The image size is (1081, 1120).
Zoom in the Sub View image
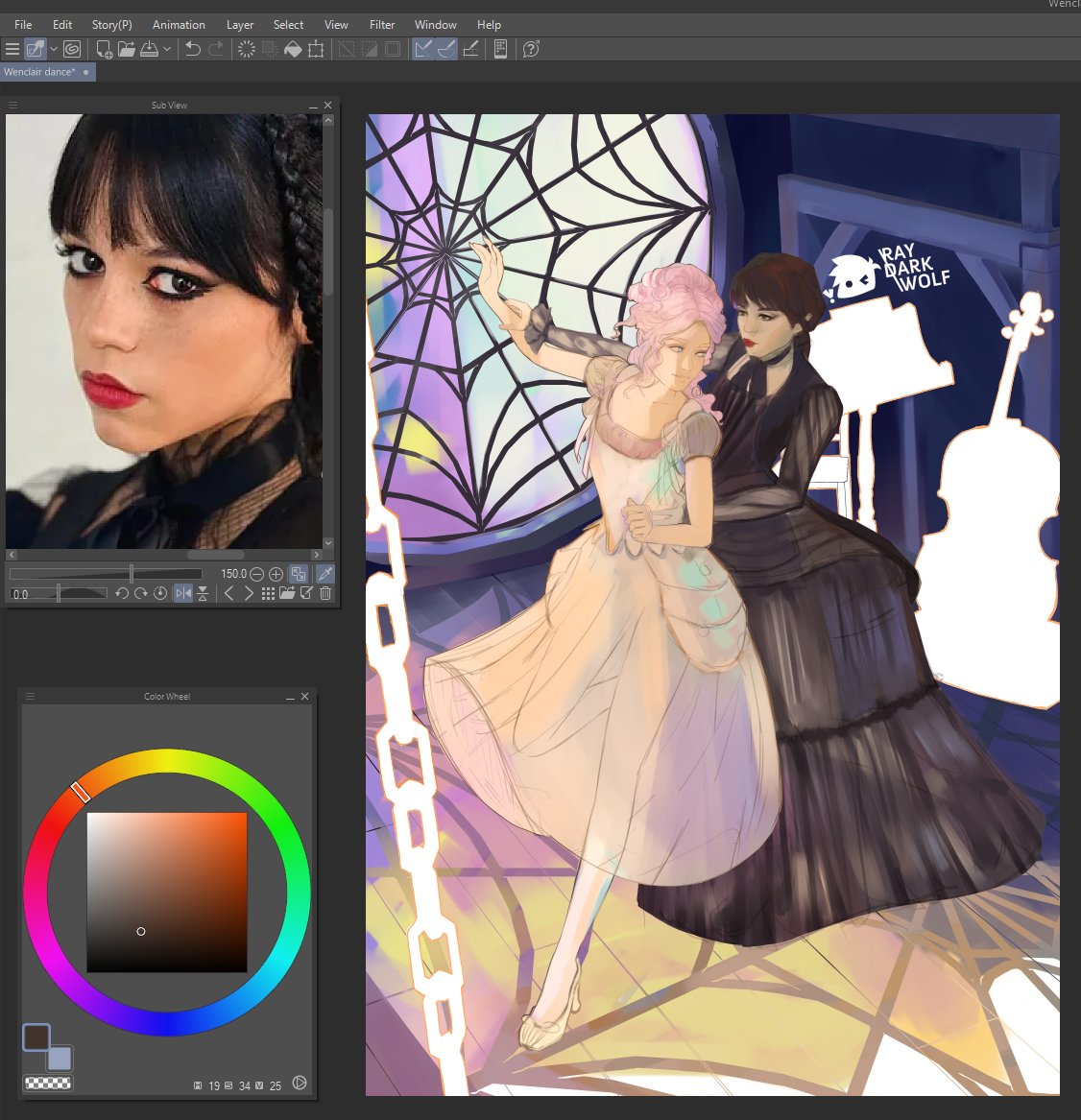[276, 574]
